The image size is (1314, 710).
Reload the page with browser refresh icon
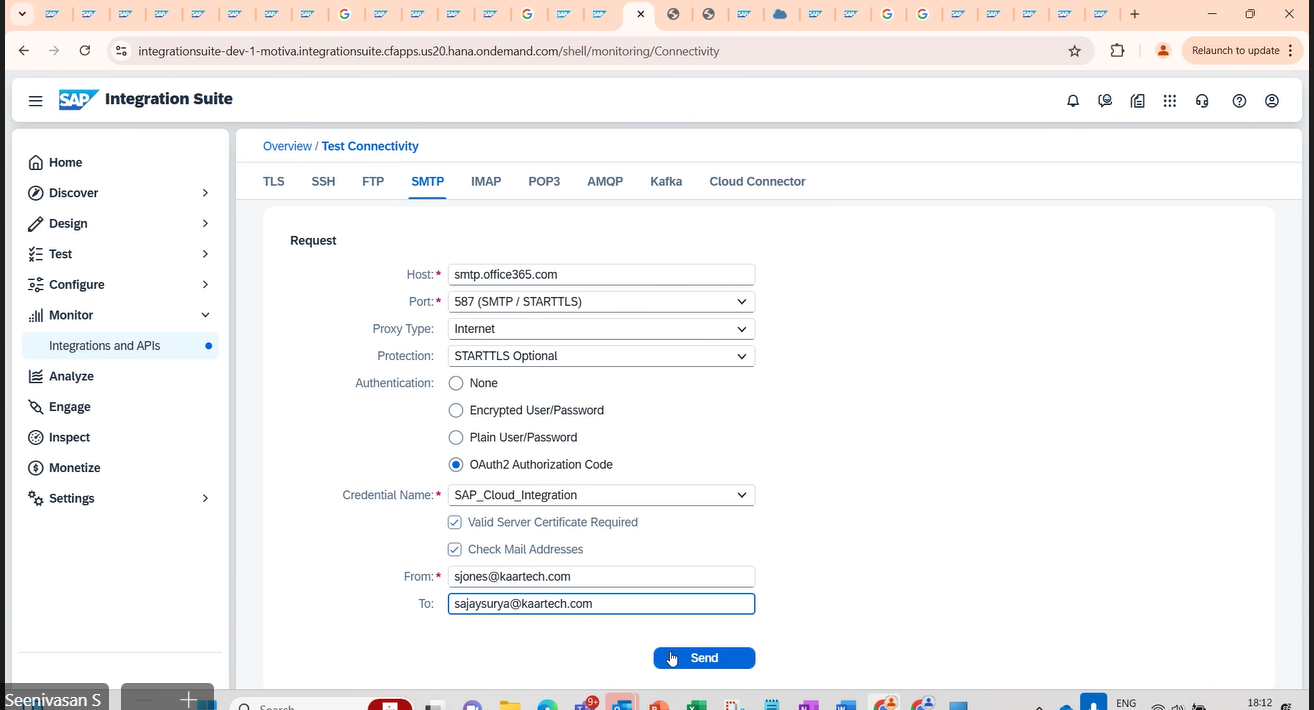(x=85, y=51)
